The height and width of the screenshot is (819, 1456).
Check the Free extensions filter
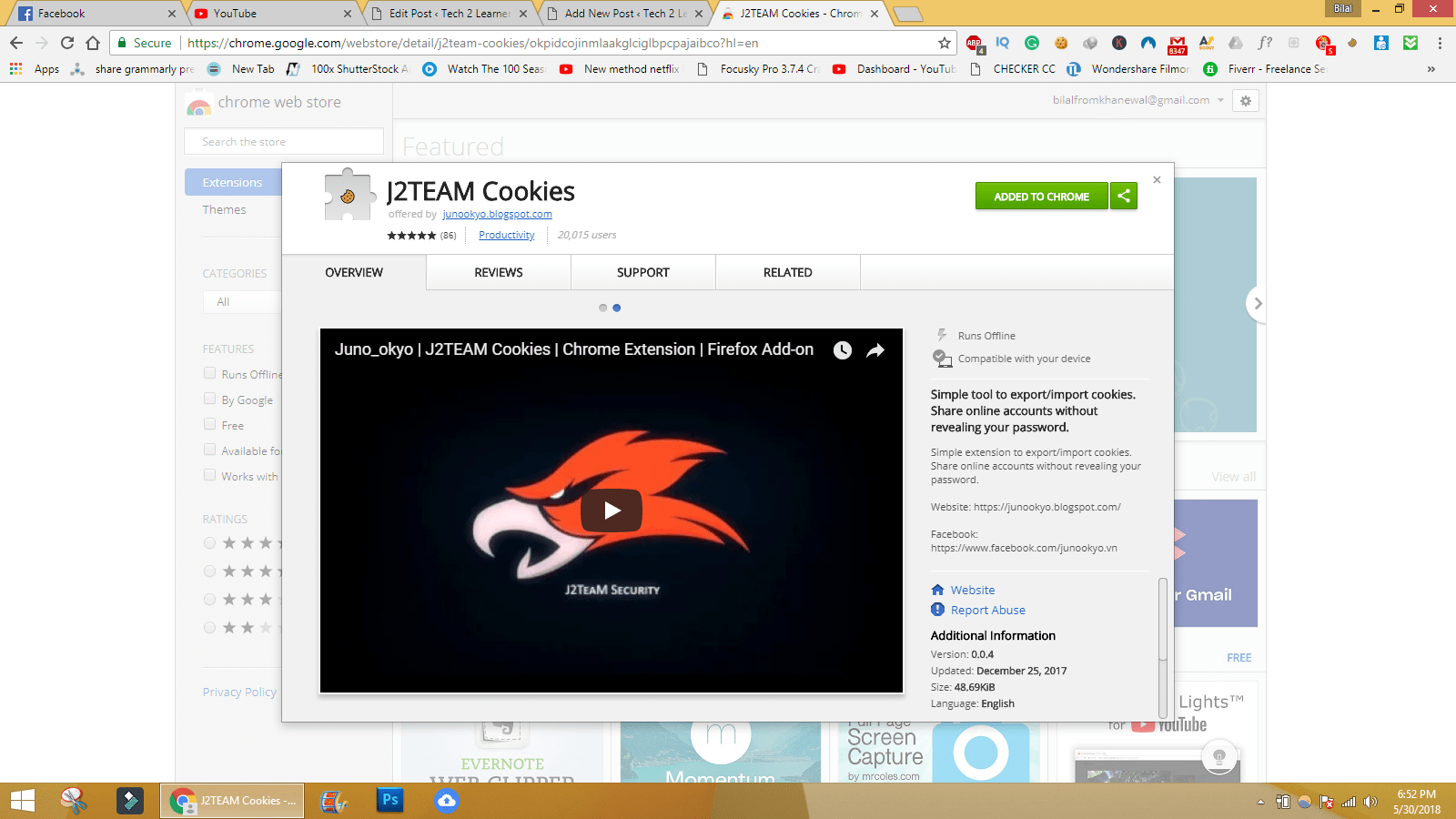[x=209, y=424]
